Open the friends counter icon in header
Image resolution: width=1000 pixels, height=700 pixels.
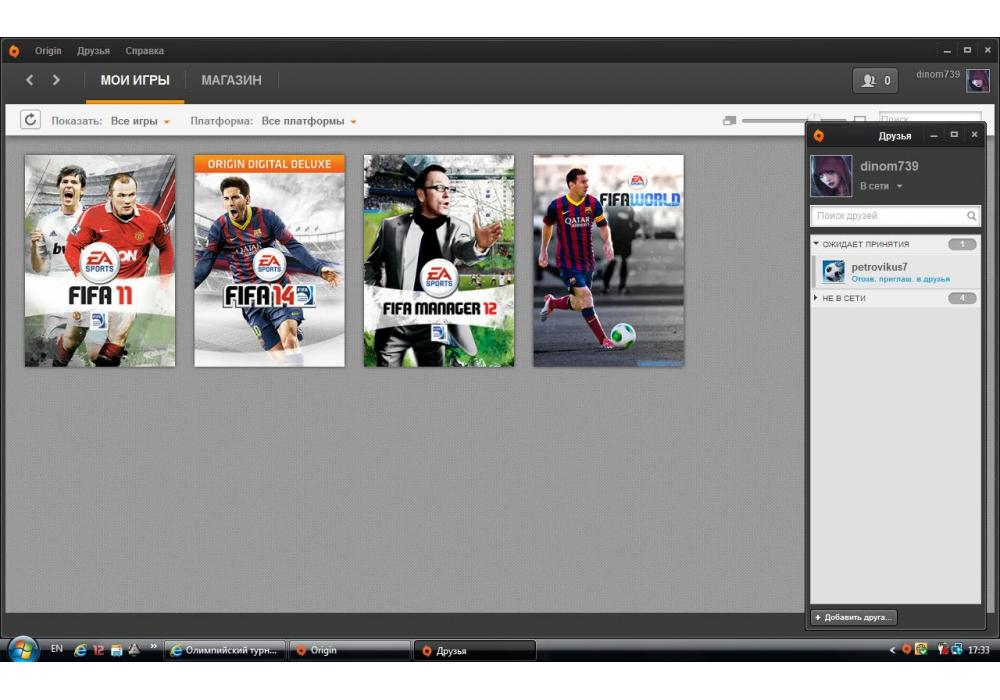(x=875, y=81)
